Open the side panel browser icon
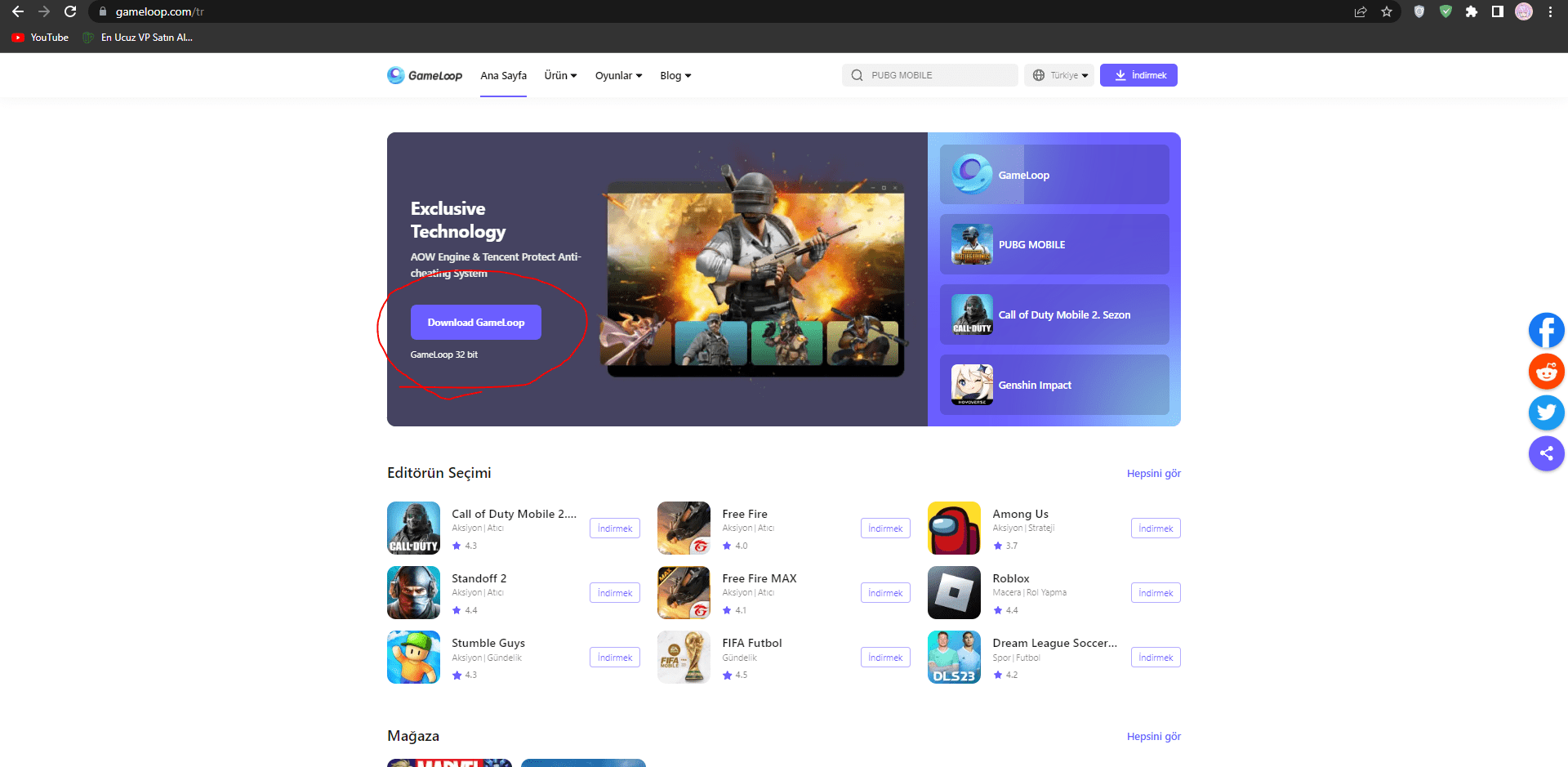 (1498, 11)
